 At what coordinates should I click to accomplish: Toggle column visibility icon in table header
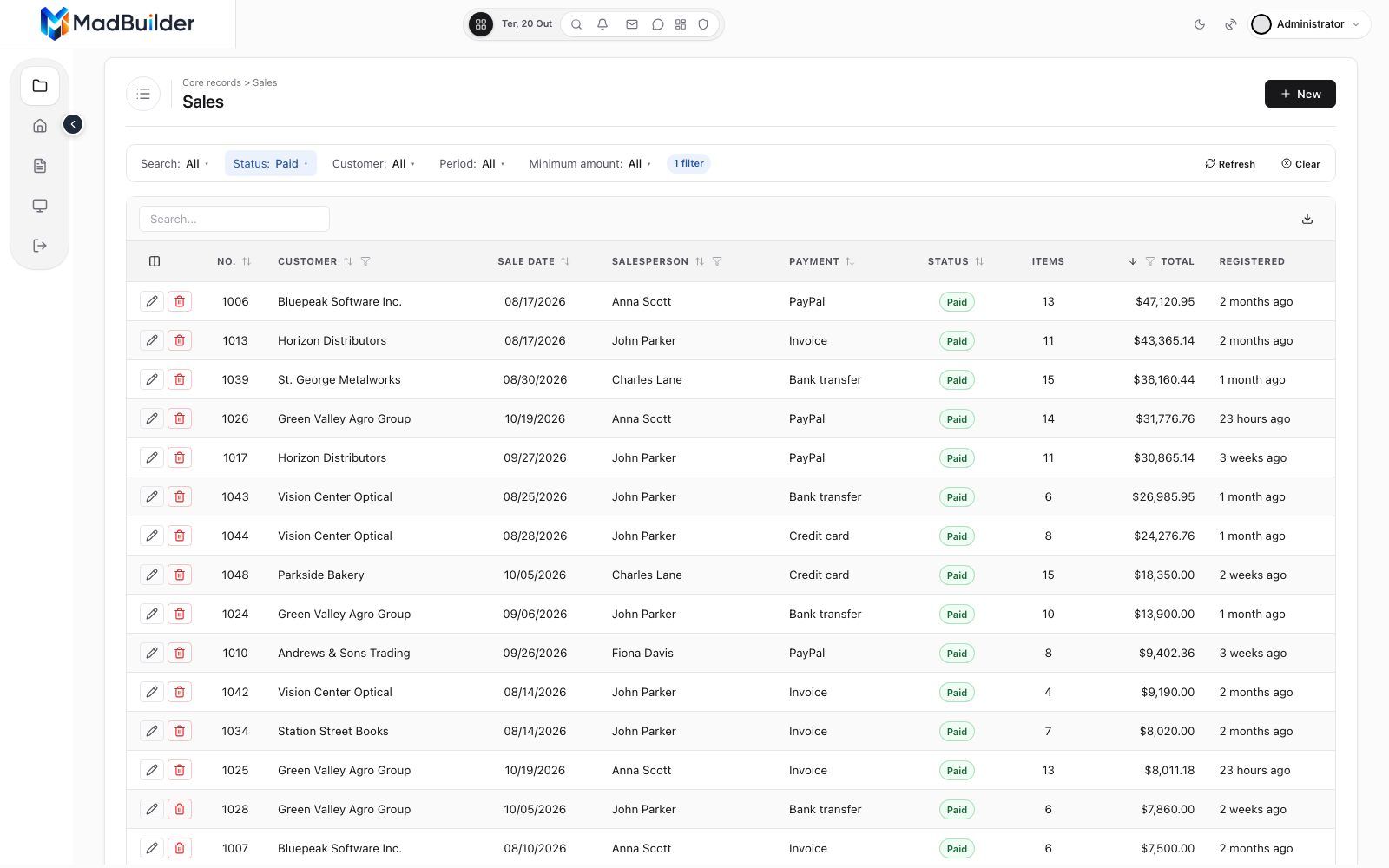pyautogui.click(x=155, y=261)
